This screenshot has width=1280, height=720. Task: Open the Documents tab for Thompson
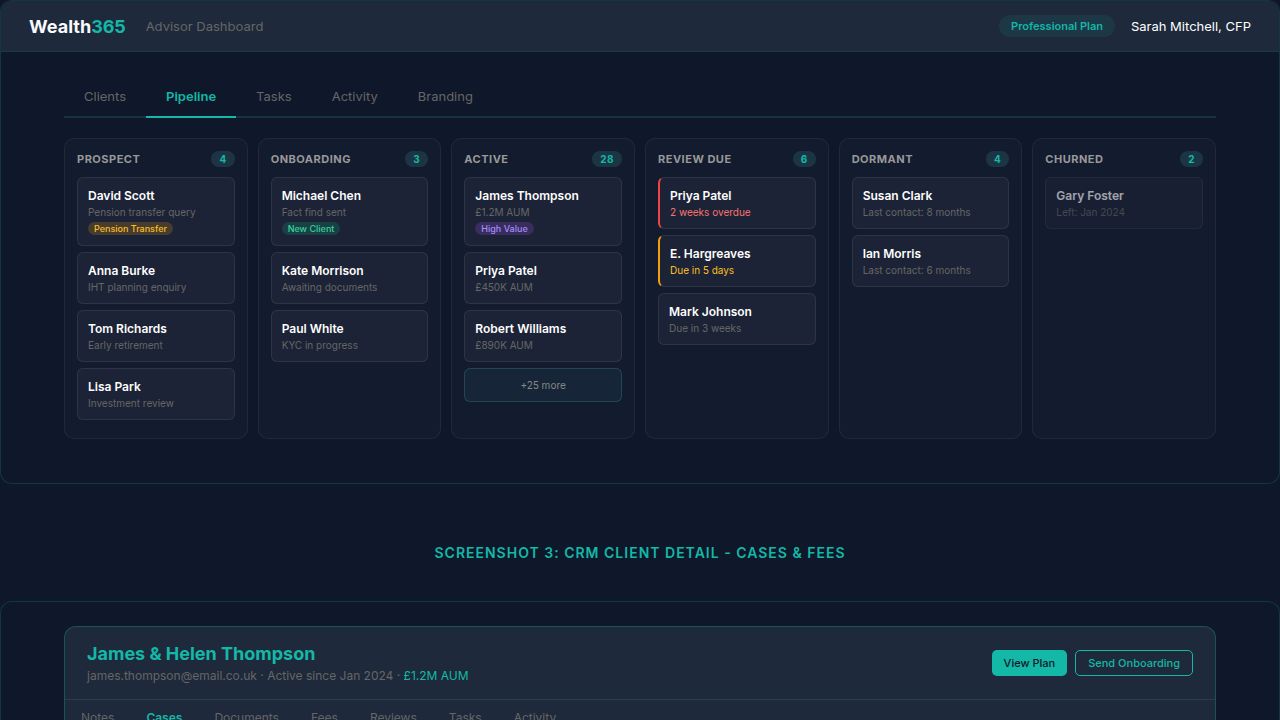[x=246, y=715]
